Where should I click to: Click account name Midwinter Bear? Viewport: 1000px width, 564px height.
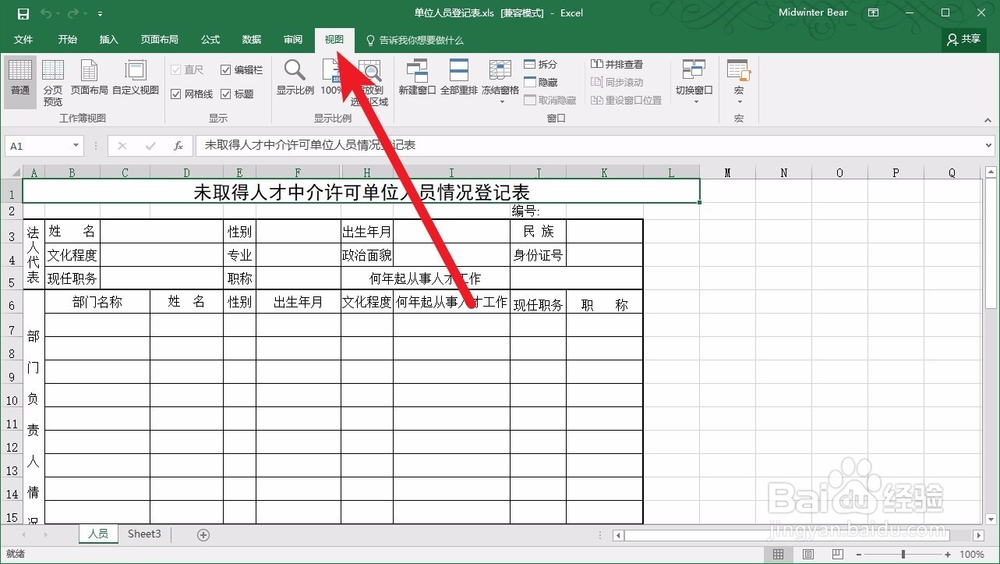(813, 13)
